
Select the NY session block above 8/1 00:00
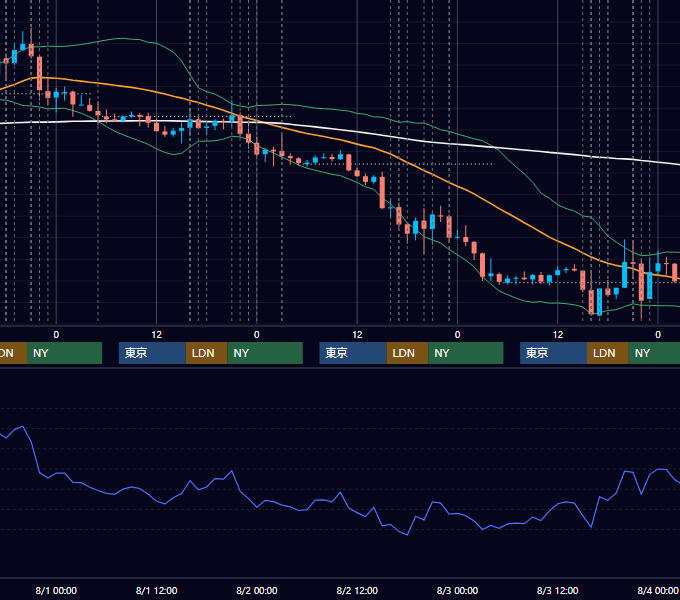coord(64,353)
